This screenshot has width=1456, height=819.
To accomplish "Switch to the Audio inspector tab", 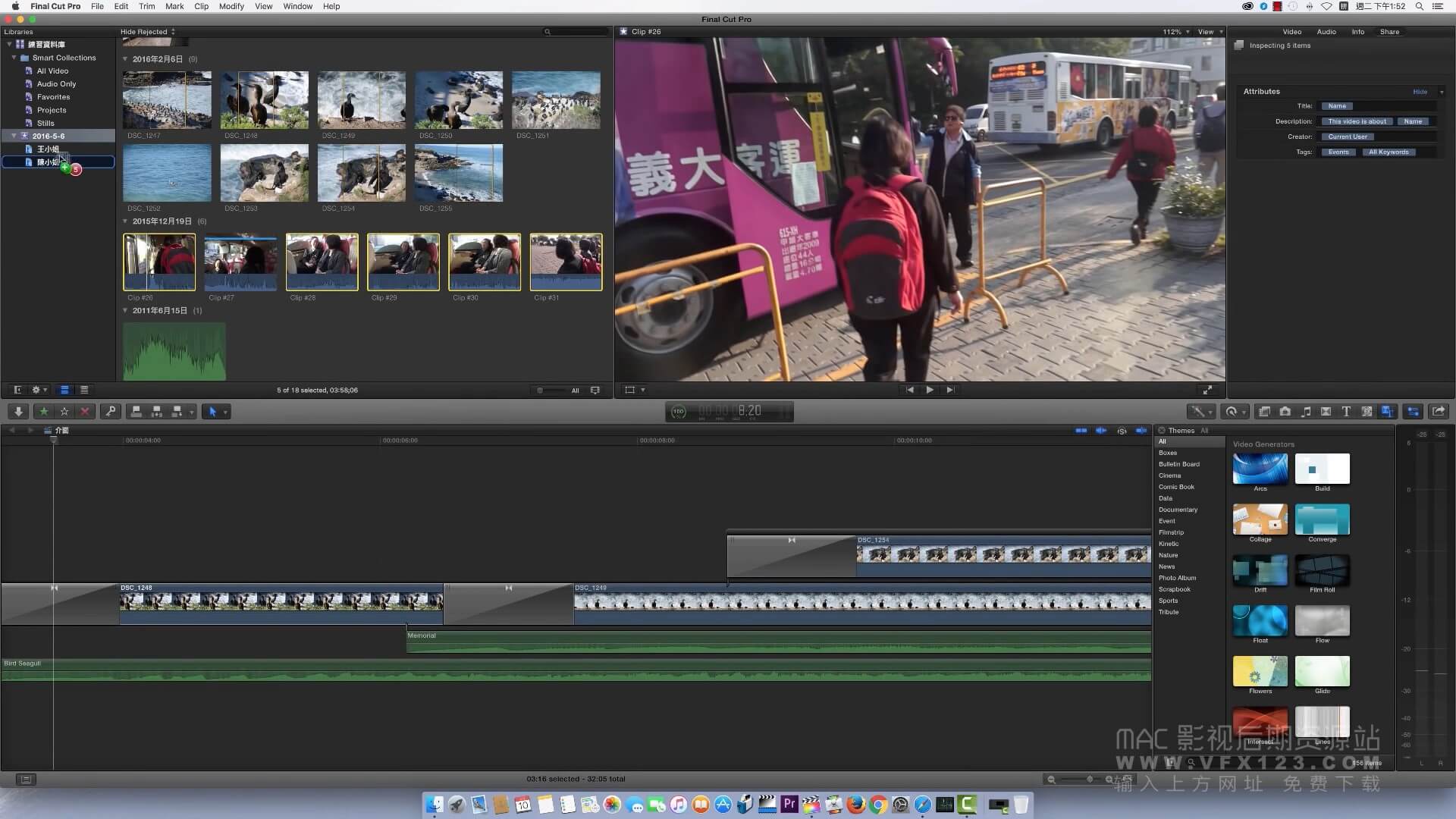I will 1326,32.
